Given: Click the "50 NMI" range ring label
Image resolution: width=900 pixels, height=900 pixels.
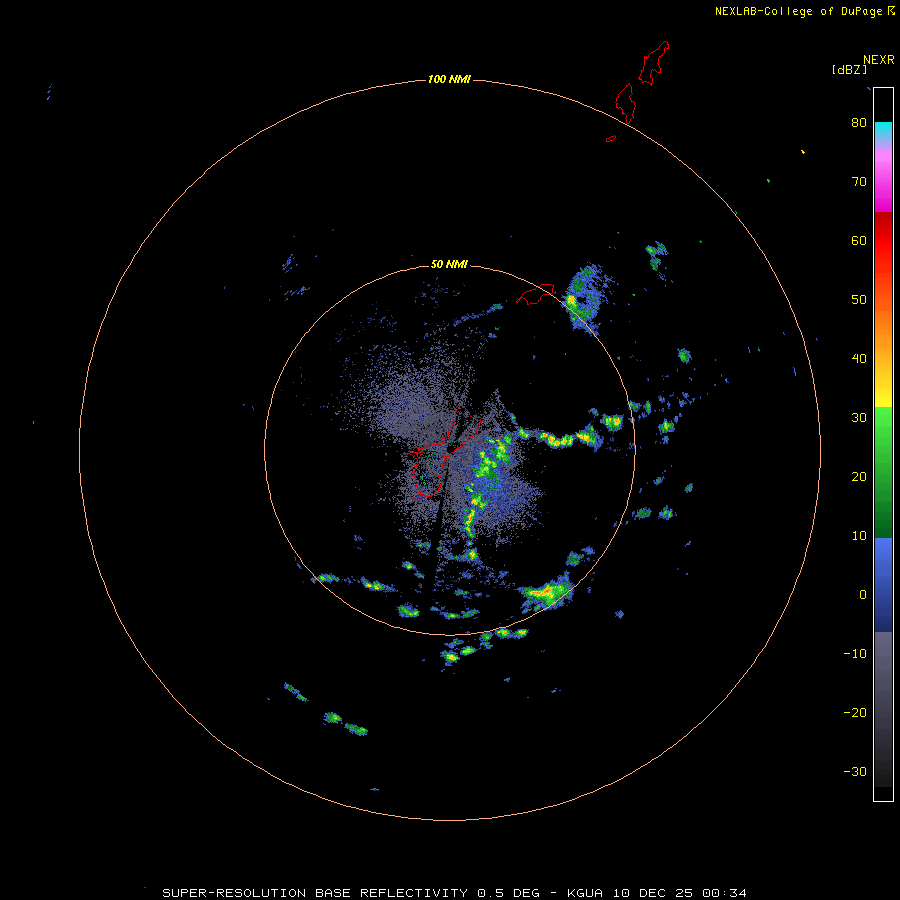Looking at the screenshot, I should (449, 264).
